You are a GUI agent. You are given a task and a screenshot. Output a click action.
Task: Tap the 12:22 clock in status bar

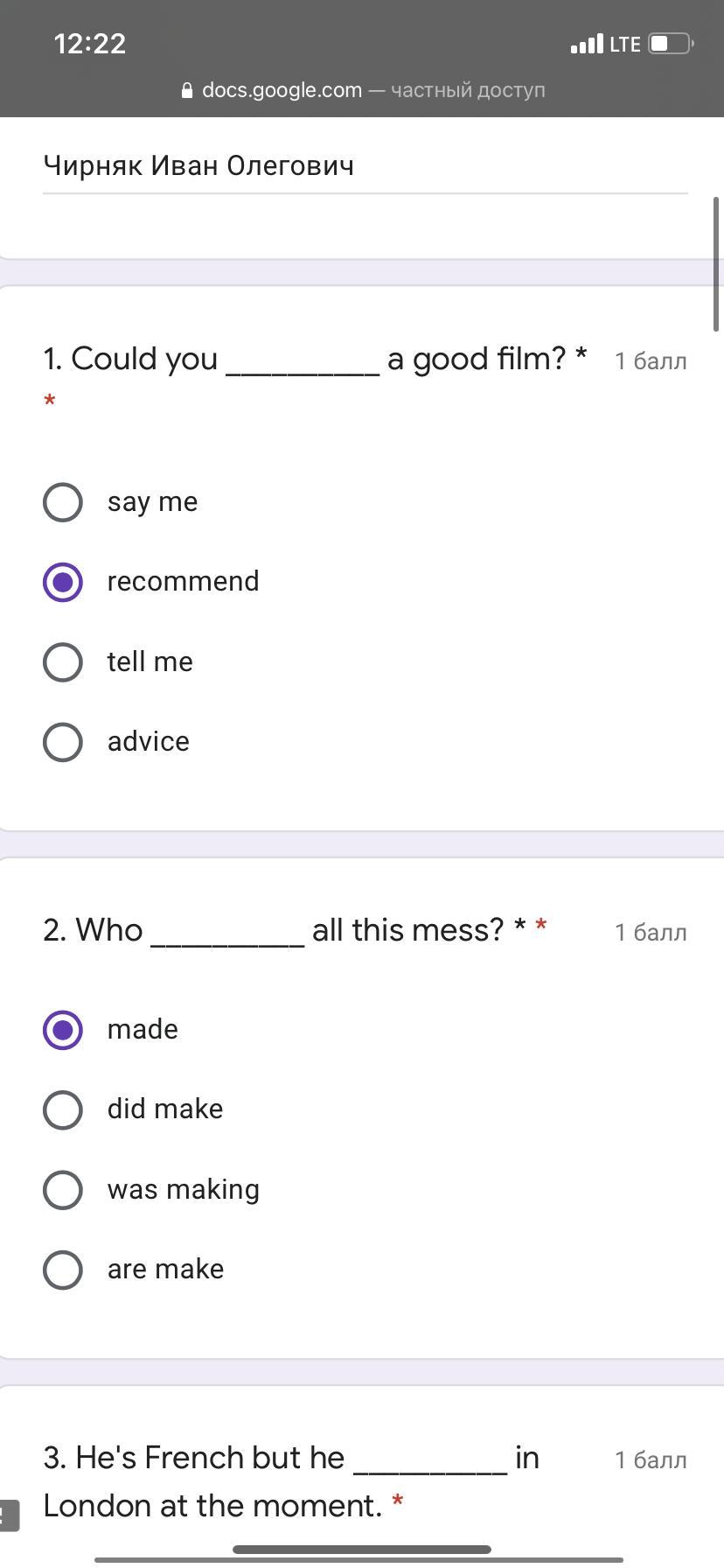90,44
